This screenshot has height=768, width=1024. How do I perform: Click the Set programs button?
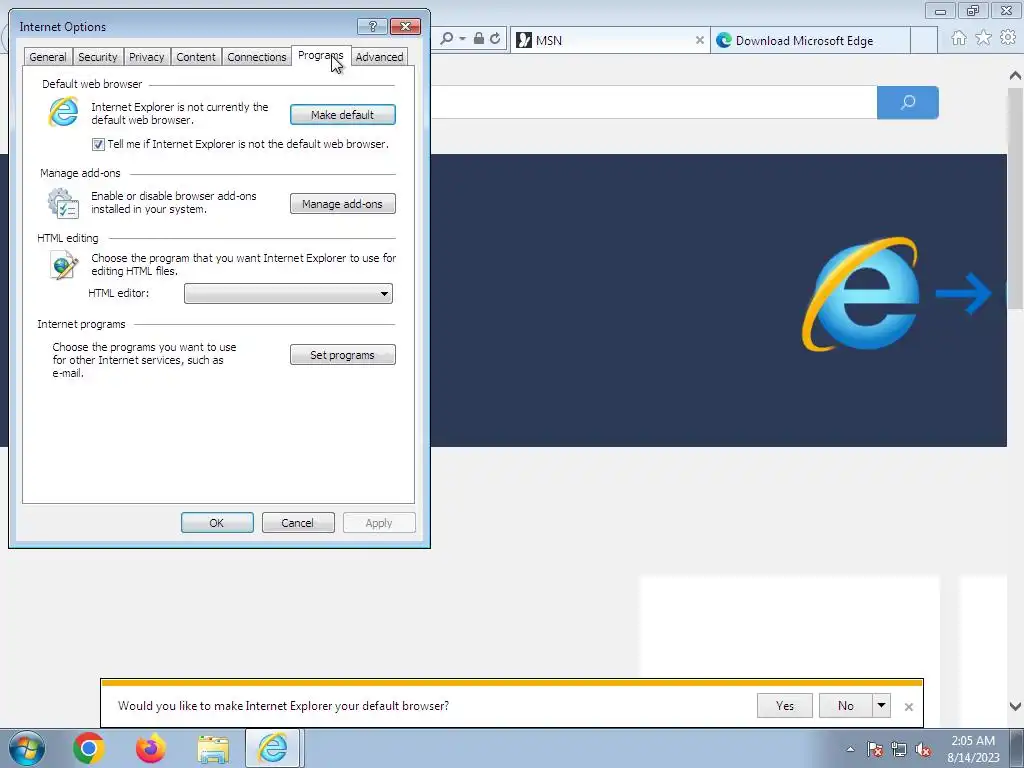343,355
